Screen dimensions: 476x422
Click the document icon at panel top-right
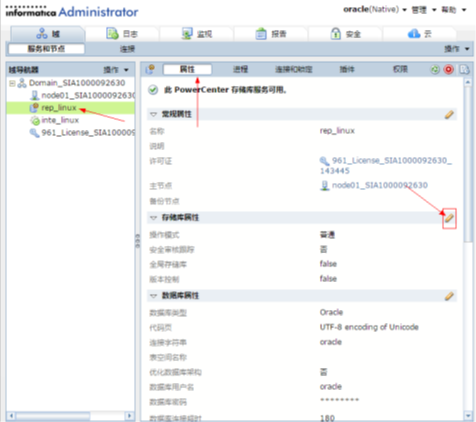coord(464,69)
